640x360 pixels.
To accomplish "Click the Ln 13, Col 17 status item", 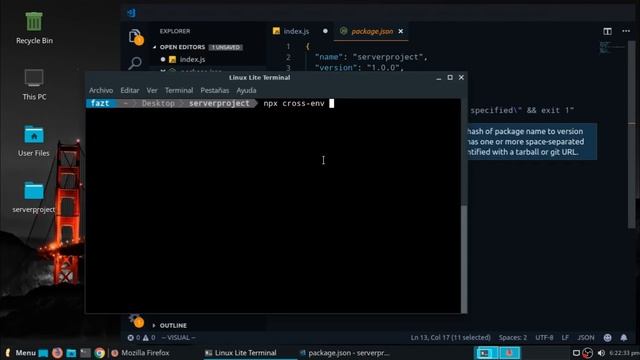I will 450,338.
